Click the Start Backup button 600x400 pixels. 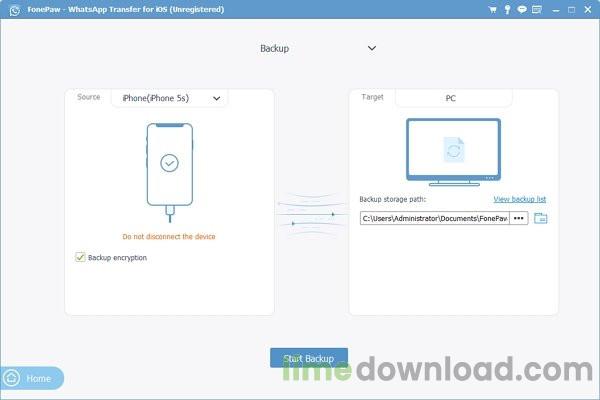pos(309,358)
